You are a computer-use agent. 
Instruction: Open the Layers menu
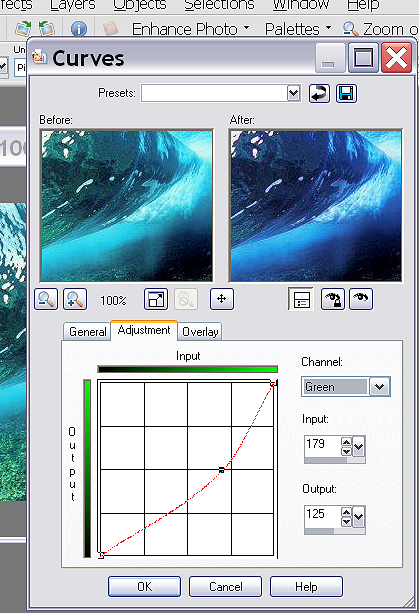(x=73, y=5)
